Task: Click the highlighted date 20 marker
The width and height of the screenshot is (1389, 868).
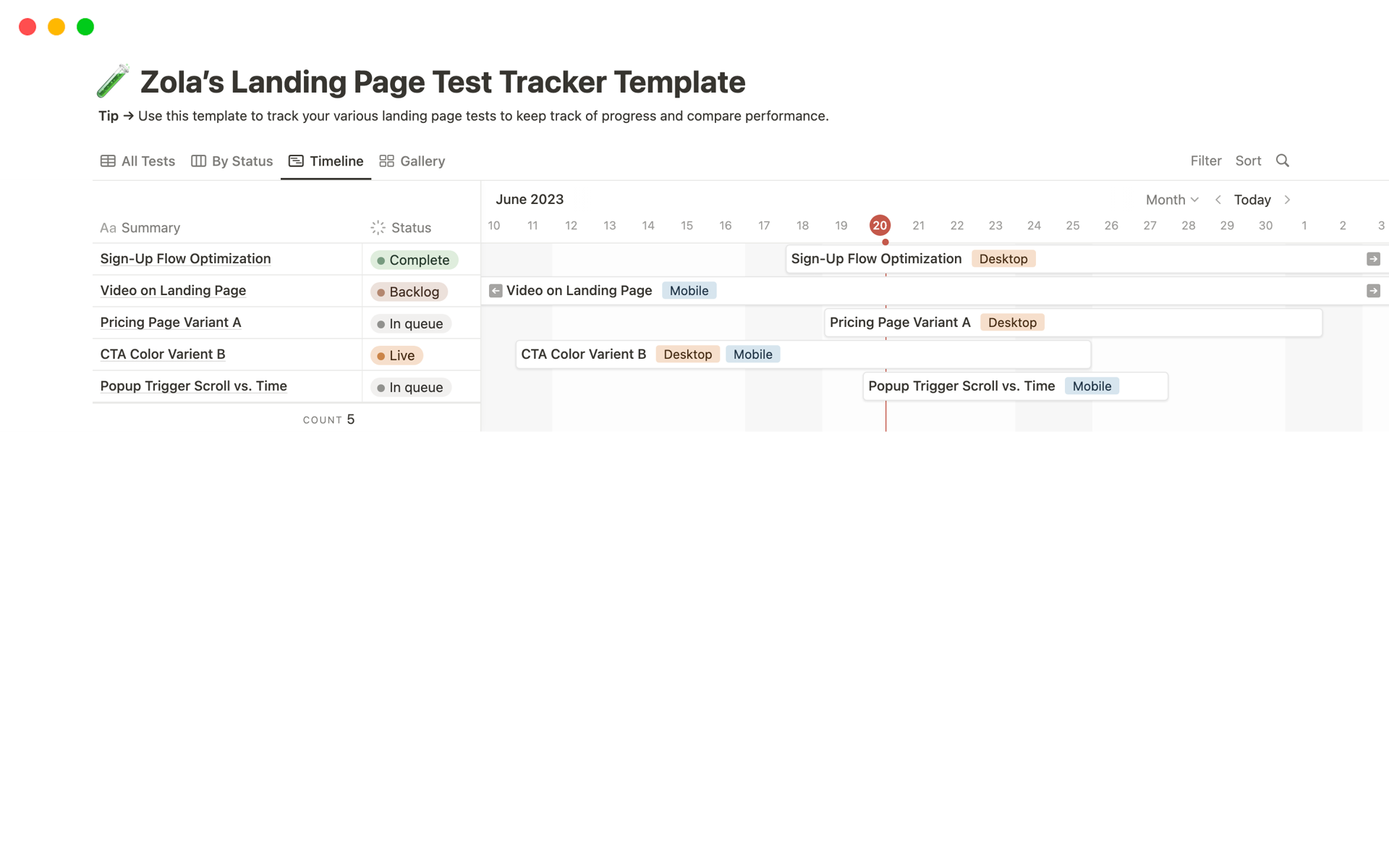Action: point(880,226)
